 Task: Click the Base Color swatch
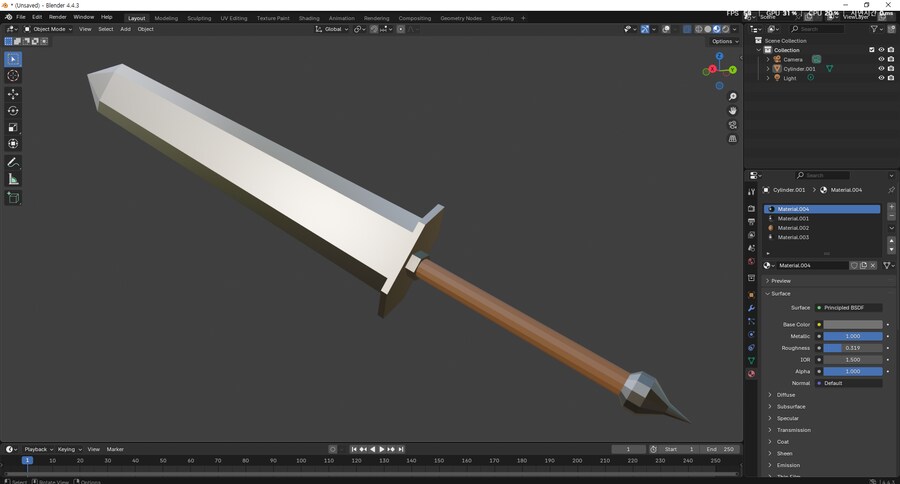(x=853, y=324)
